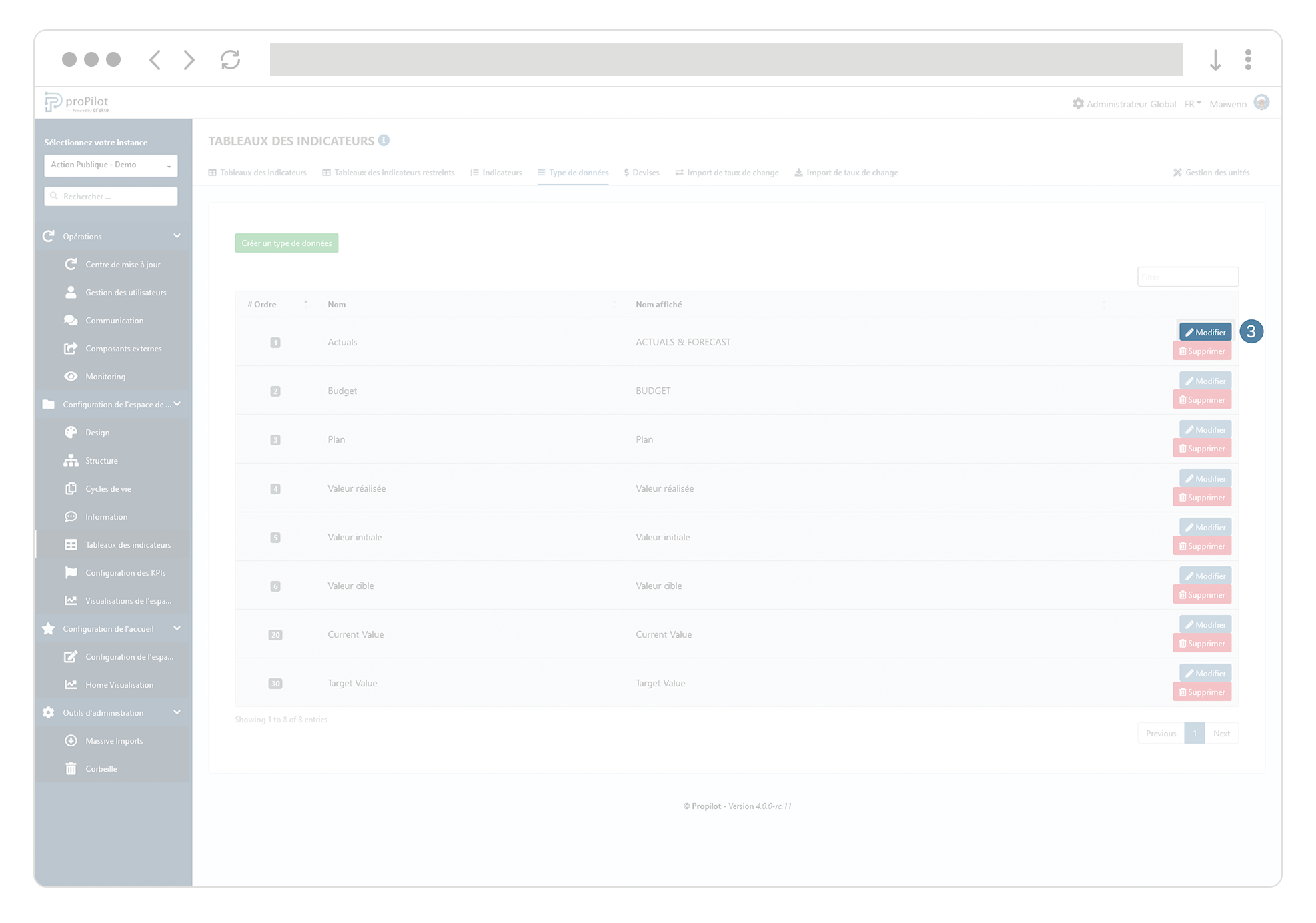Click the Structure hierarchy icon
This screenshot has height=923, width=1316.
71,460
